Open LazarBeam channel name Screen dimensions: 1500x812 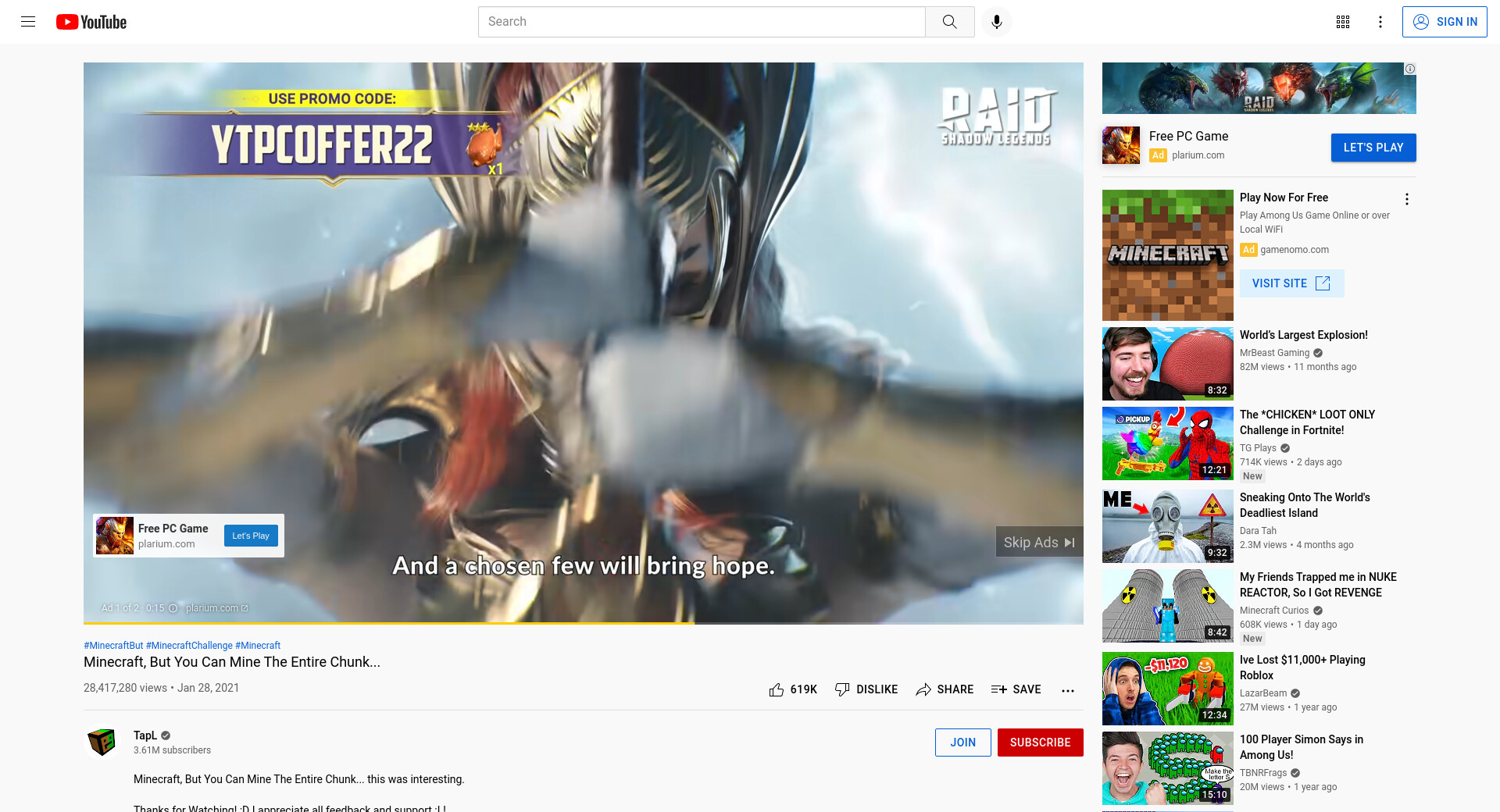(1263, 693)
